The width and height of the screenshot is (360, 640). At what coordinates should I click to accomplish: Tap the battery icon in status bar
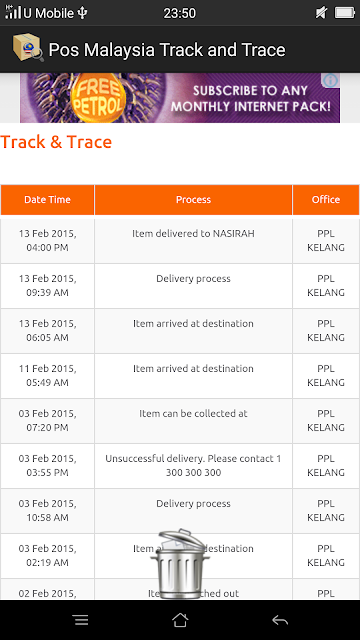point(345,13)
